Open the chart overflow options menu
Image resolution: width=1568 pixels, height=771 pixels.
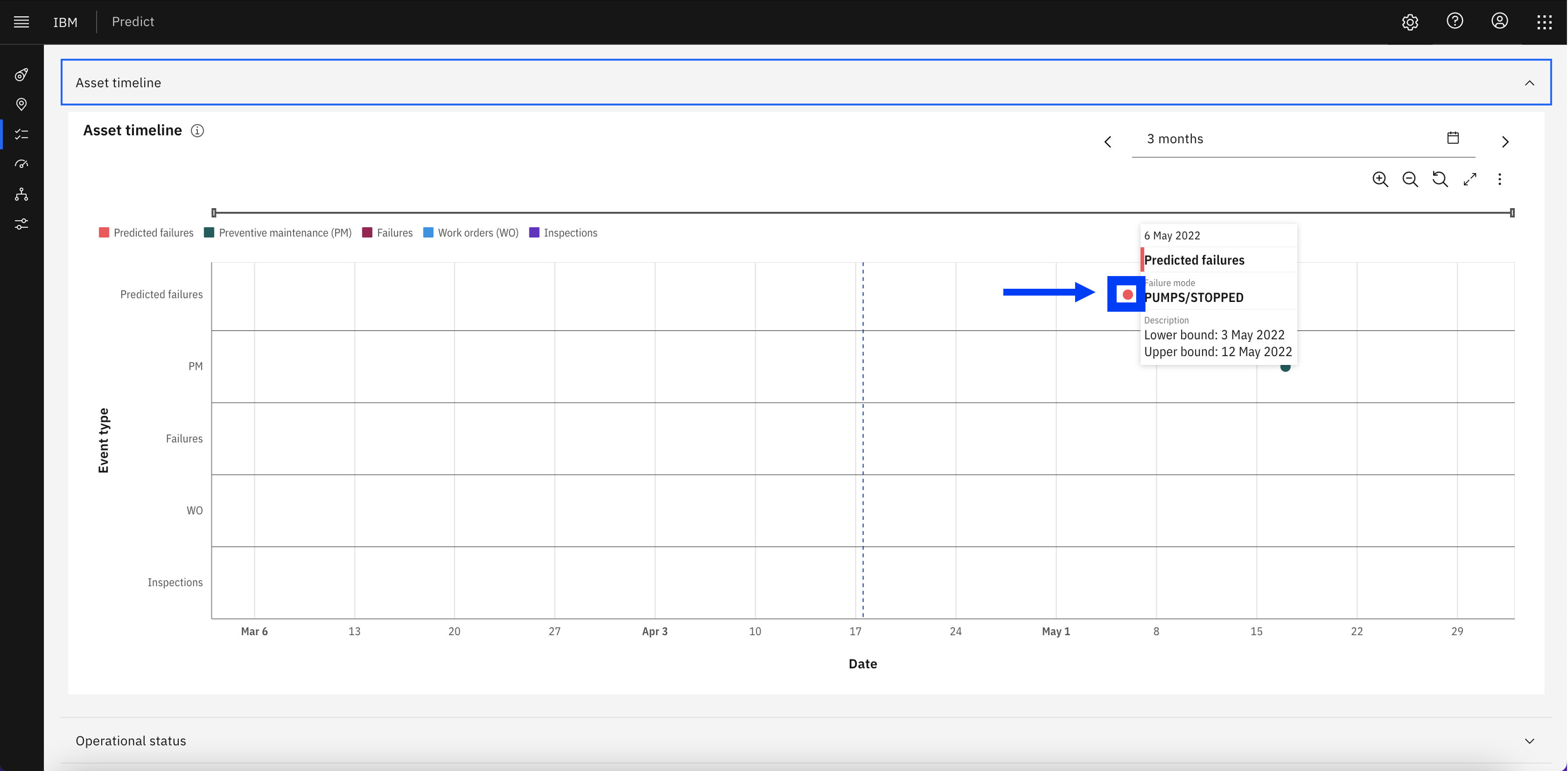1500,179
